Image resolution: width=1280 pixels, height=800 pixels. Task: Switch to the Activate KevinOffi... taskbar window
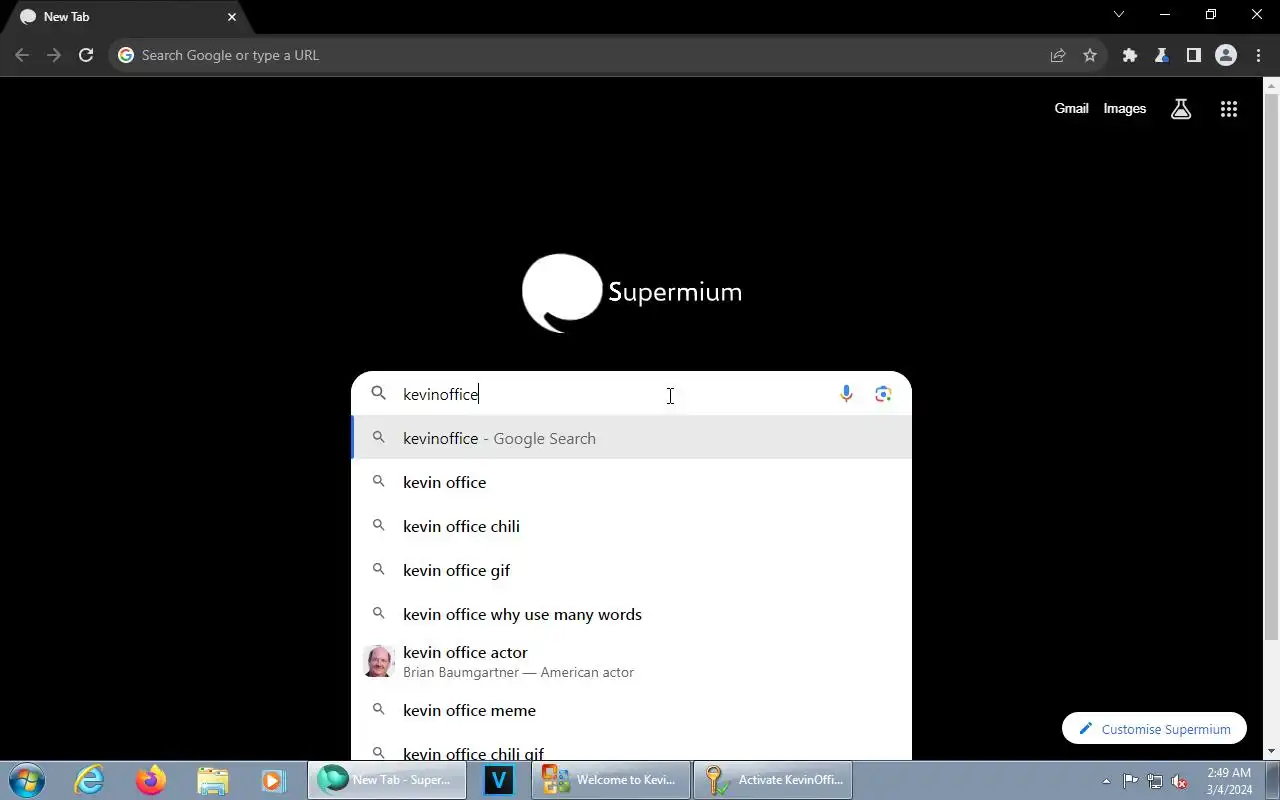coord(773,780)
